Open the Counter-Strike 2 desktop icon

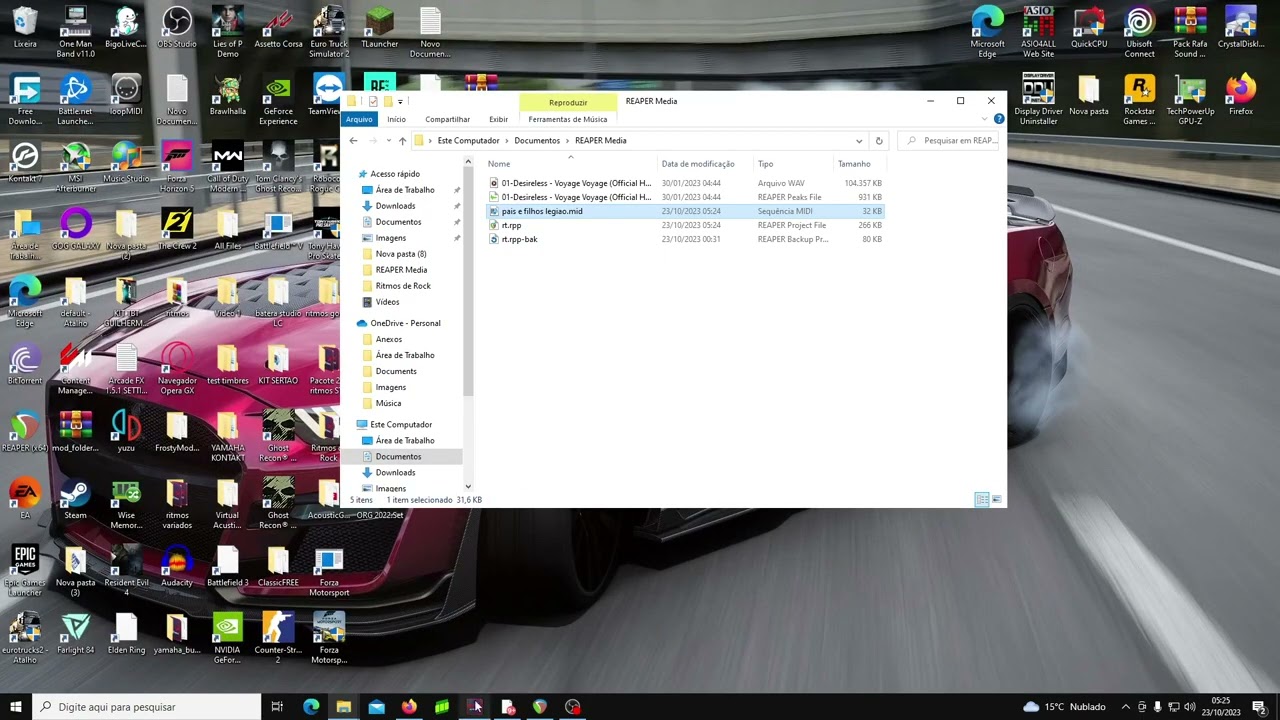278,640
